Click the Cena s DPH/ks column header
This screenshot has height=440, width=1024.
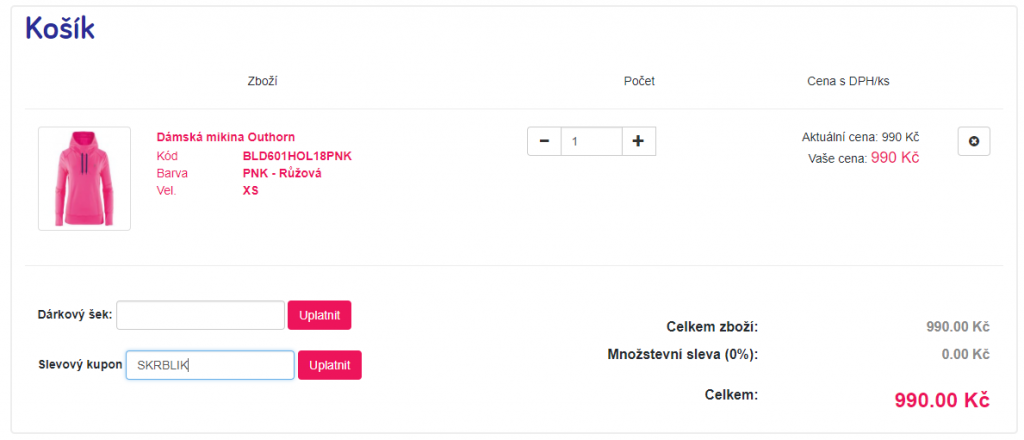[x=848, y=81]
